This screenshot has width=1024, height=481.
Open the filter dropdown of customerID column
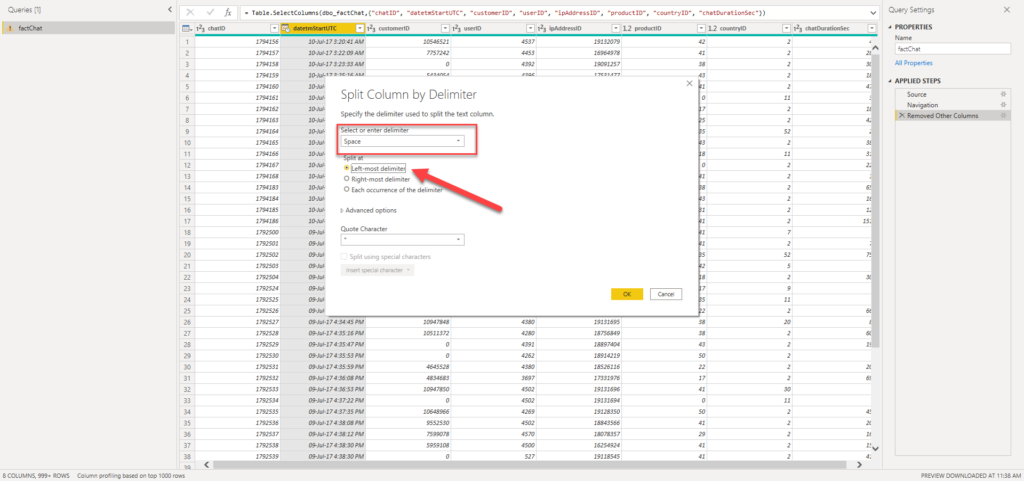445,28
